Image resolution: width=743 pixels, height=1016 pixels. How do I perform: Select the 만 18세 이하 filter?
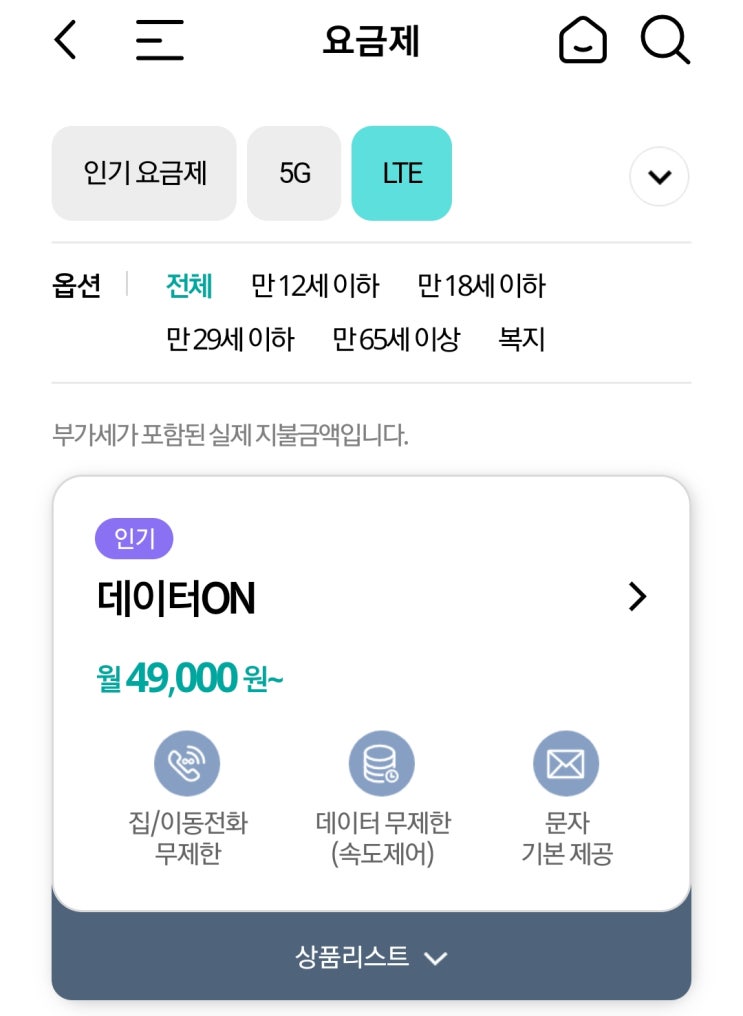pos(481,286)
